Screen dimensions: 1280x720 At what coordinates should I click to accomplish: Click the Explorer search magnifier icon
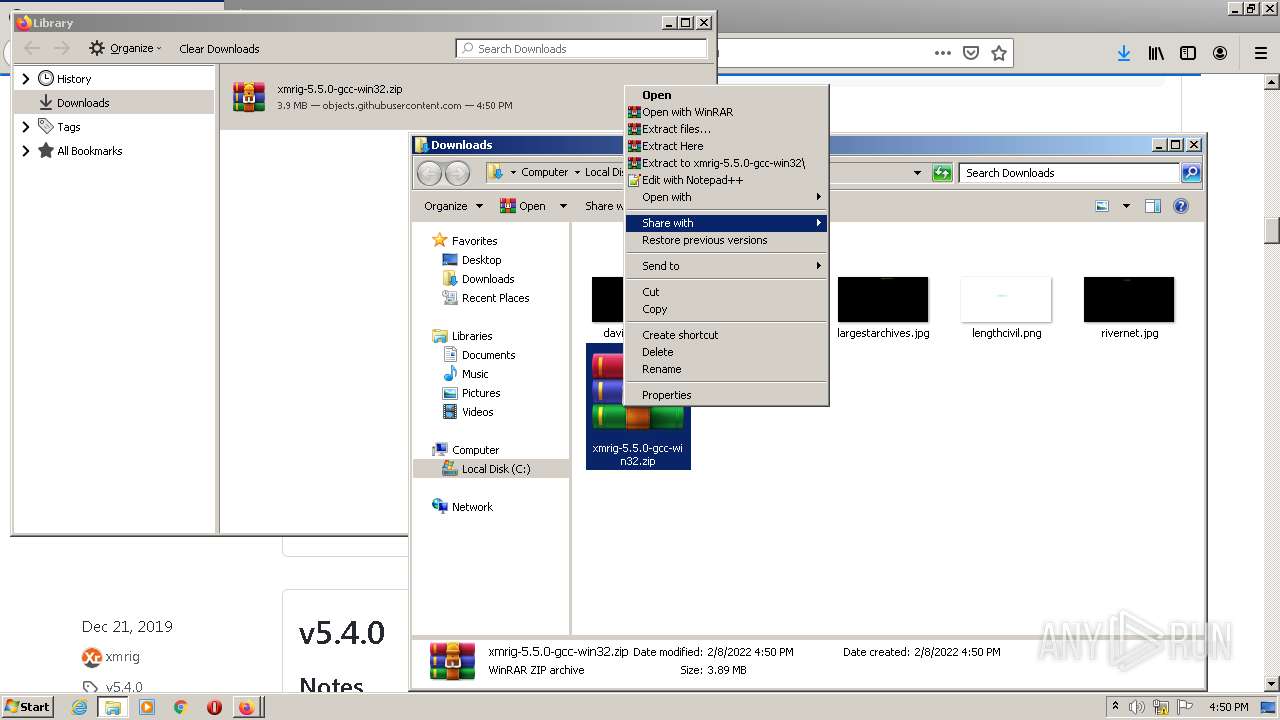pyautogui.click(x=1191, y=173)
